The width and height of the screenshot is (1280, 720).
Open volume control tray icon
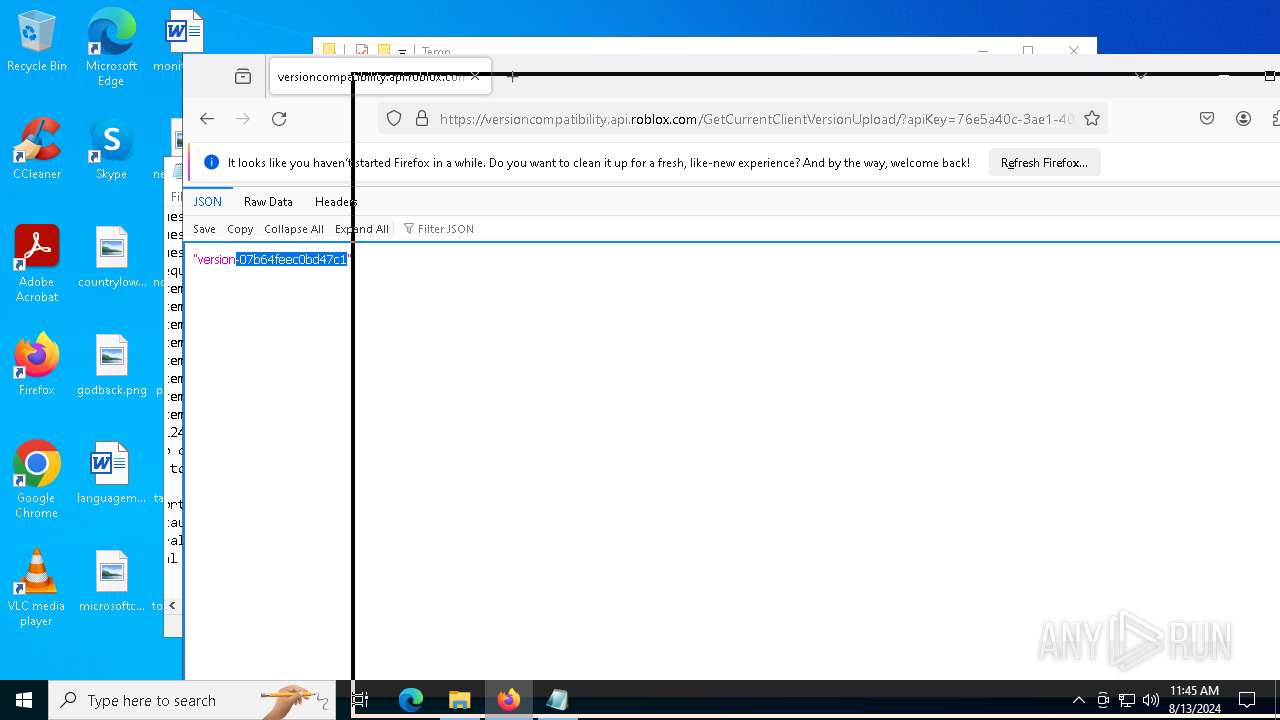[1151, 700]
